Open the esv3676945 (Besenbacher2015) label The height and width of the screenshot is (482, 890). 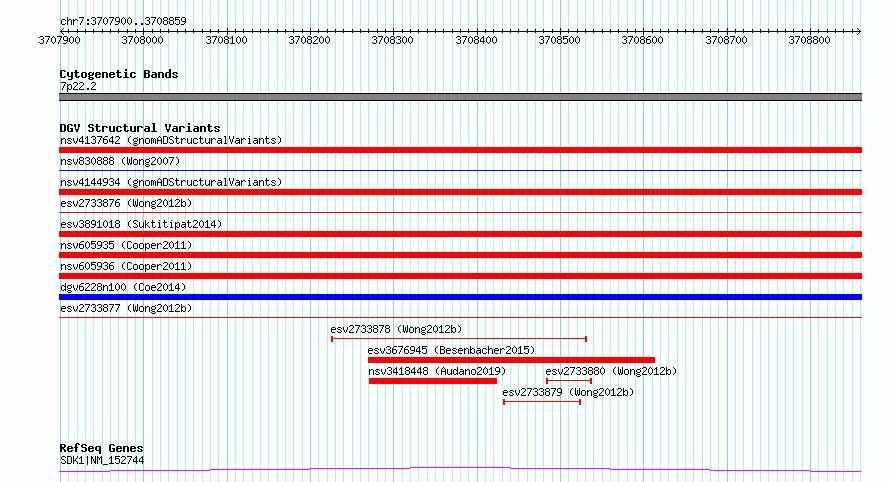pos(451,350)
